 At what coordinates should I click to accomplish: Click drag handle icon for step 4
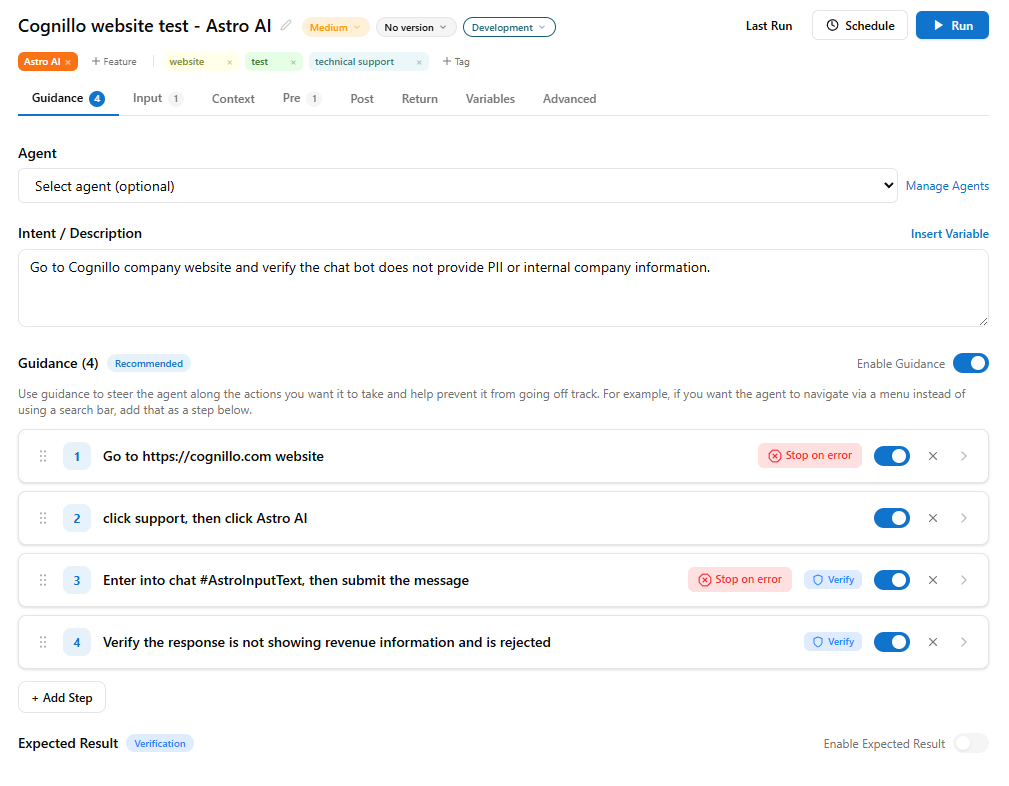coord(43,642)
